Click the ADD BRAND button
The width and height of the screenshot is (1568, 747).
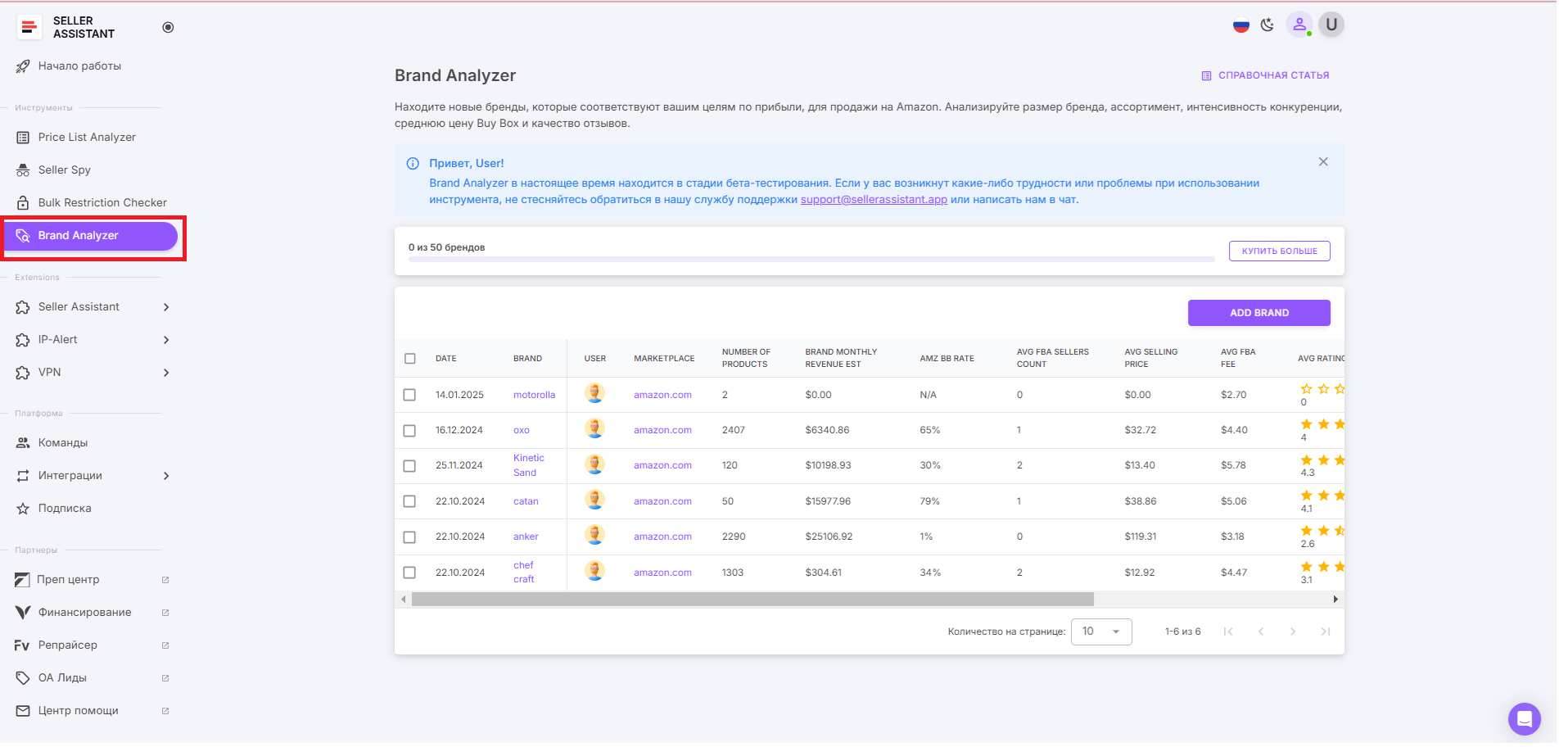[x=1258, y=312]
